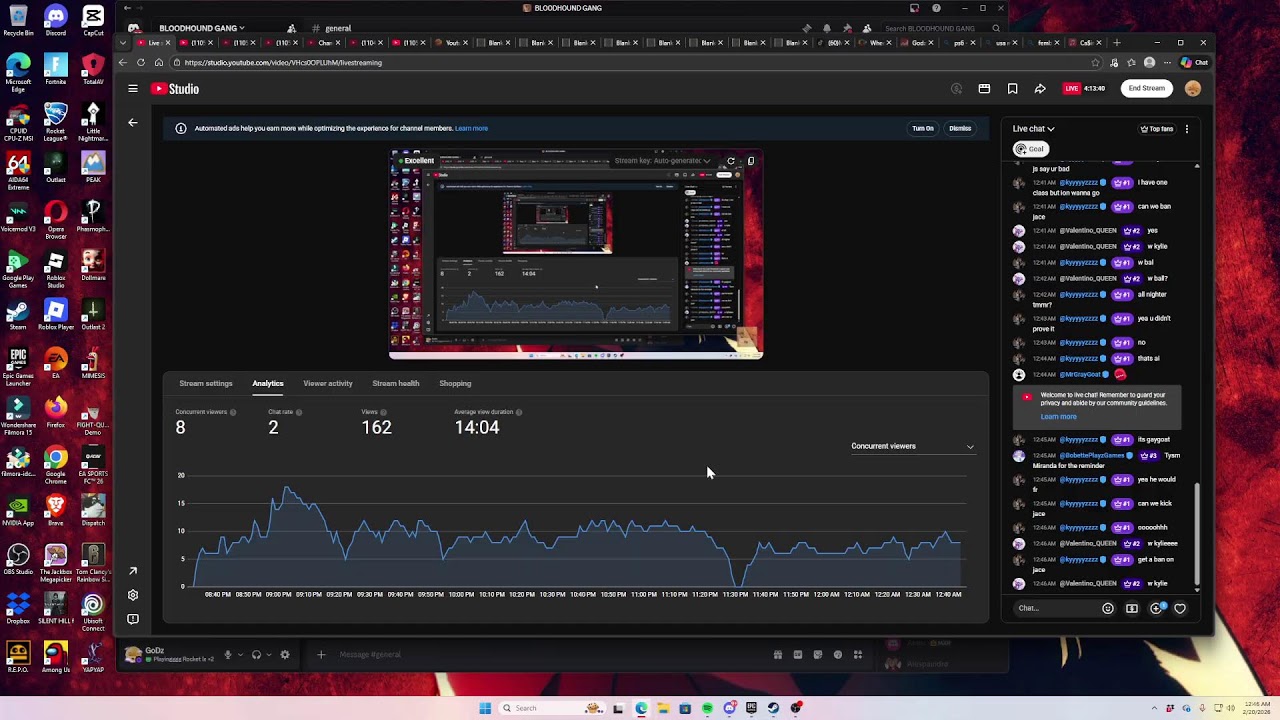The image size is (1280, 720).
Task: Open Discord microphone device options arrow
Action: tap(240, 655)
